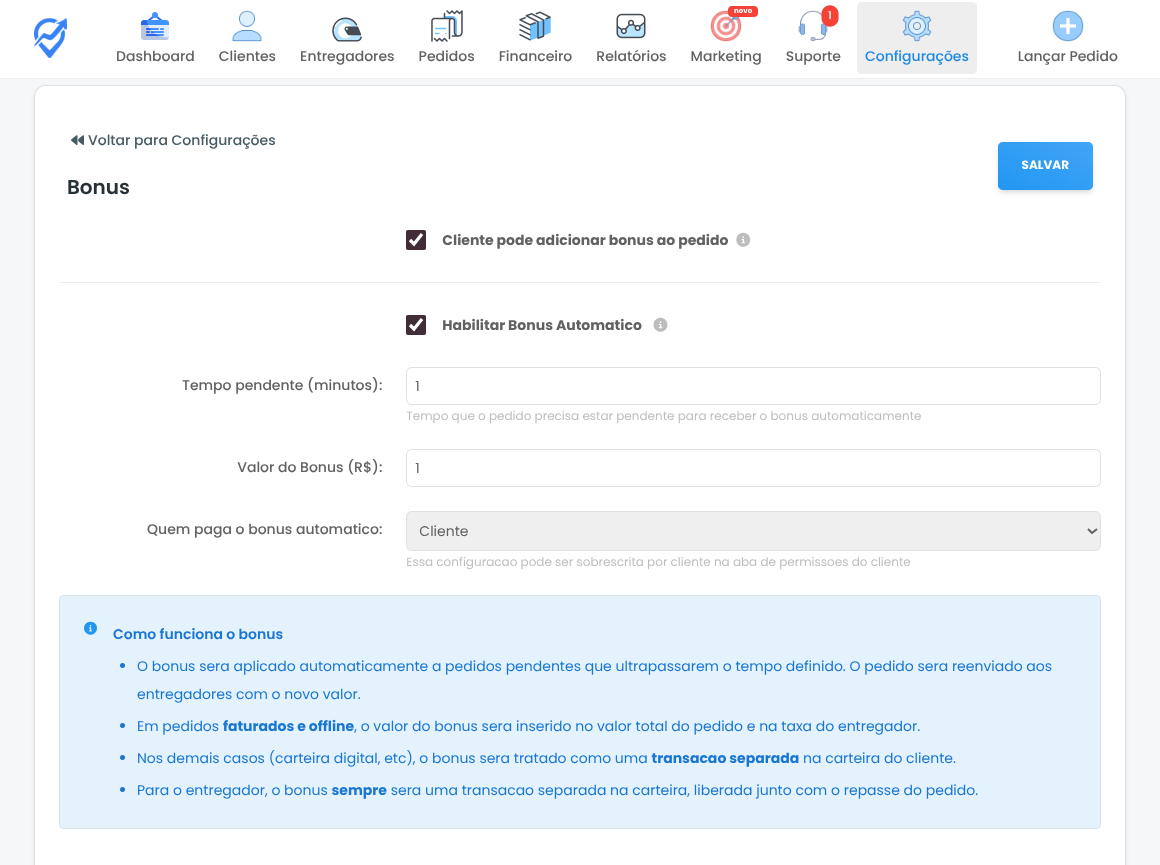Viewport: 1160px width, 865px height.
Task: Open Entregadores helmet icon
Action: [x=347, y=27]
